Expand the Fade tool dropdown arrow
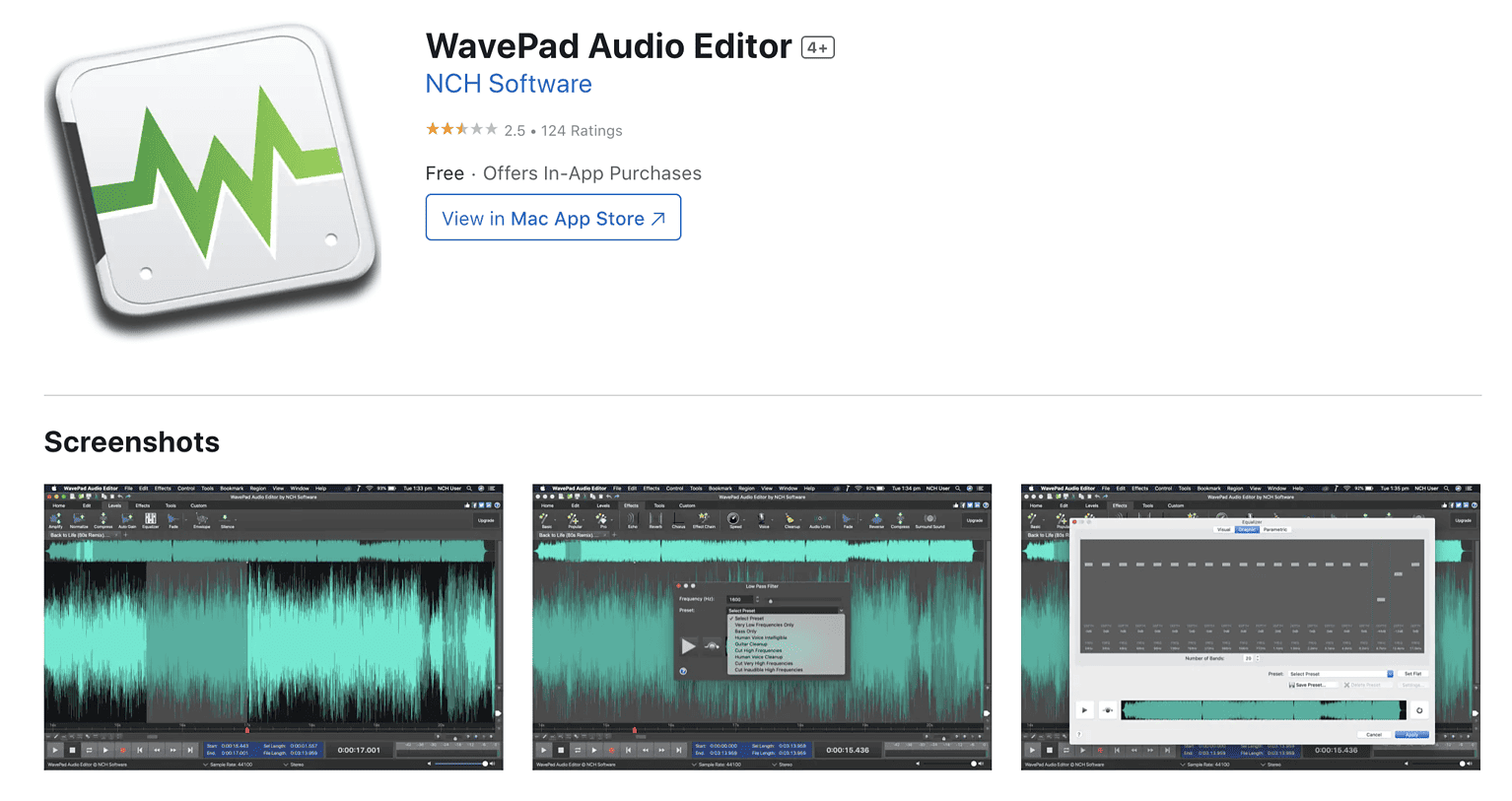 [x=184, y=520]
